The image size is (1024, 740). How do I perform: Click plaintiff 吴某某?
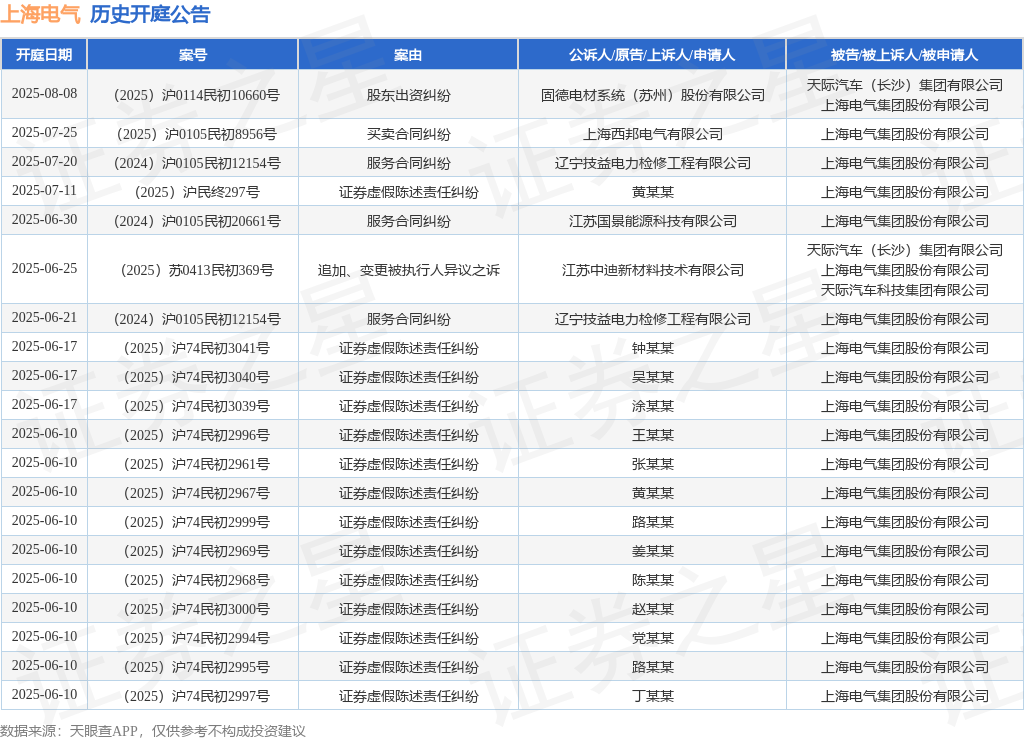coord(652,378)
